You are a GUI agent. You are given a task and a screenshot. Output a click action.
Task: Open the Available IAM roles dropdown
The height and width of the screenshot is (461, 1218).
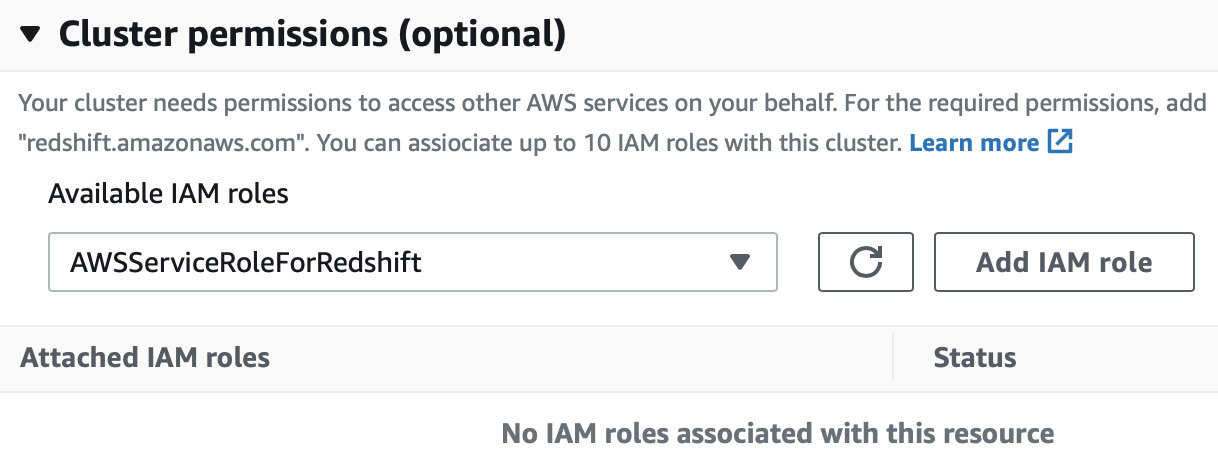click(413, 262)
